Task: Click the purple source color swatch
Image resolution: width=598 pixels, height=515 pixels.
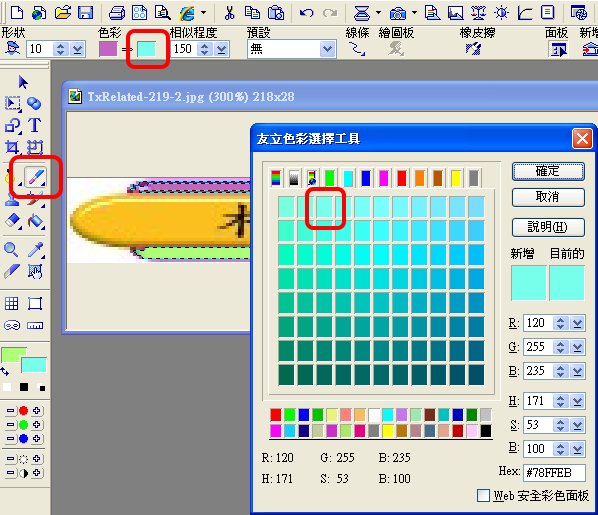Action: coord(108,49)
